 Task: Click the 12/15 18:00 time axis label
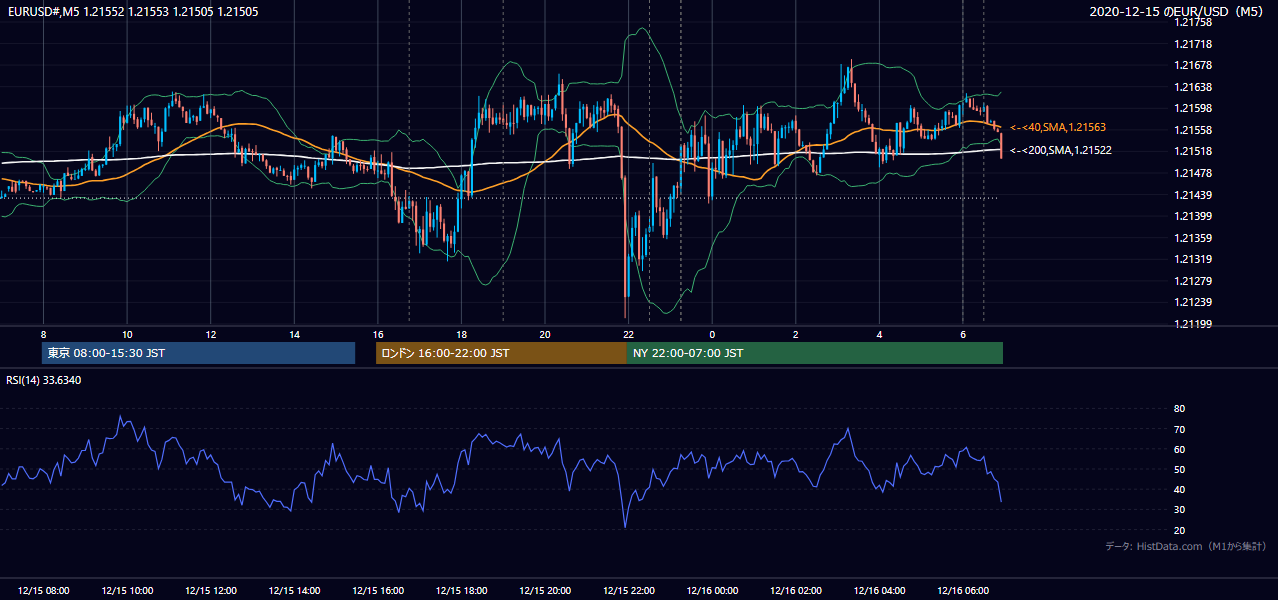tap(461, 591)
